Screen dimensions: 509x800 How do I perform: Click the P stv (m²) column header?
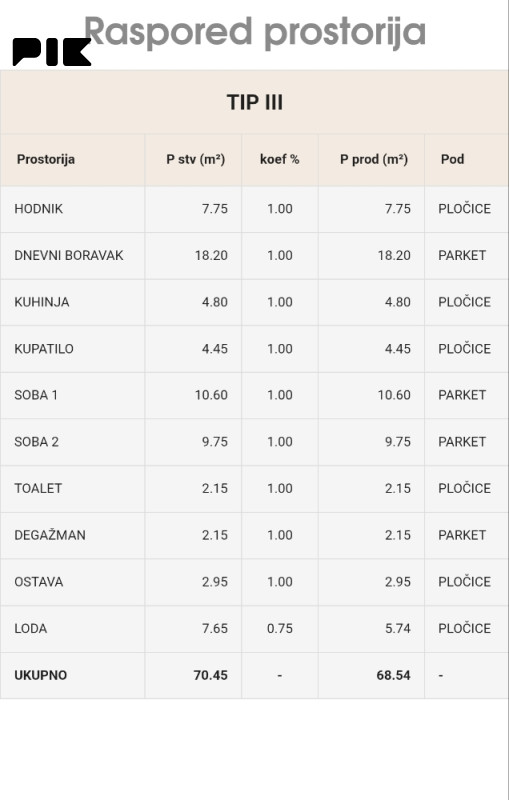pos(195,159)
